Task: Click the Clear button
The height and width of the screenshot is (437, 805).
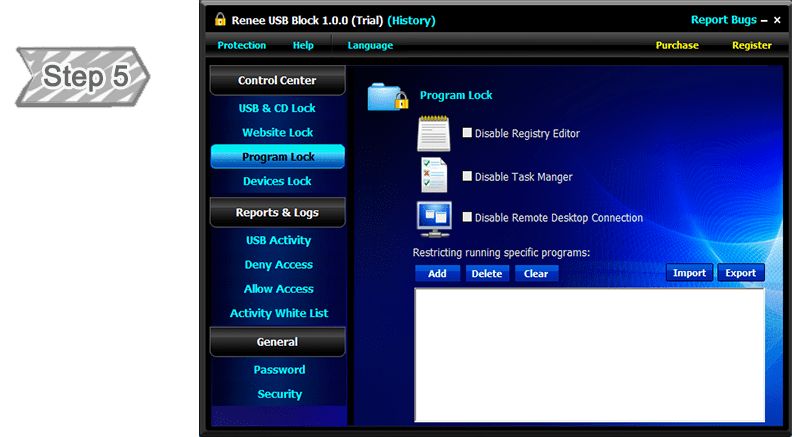Action: tap(536, 273)
